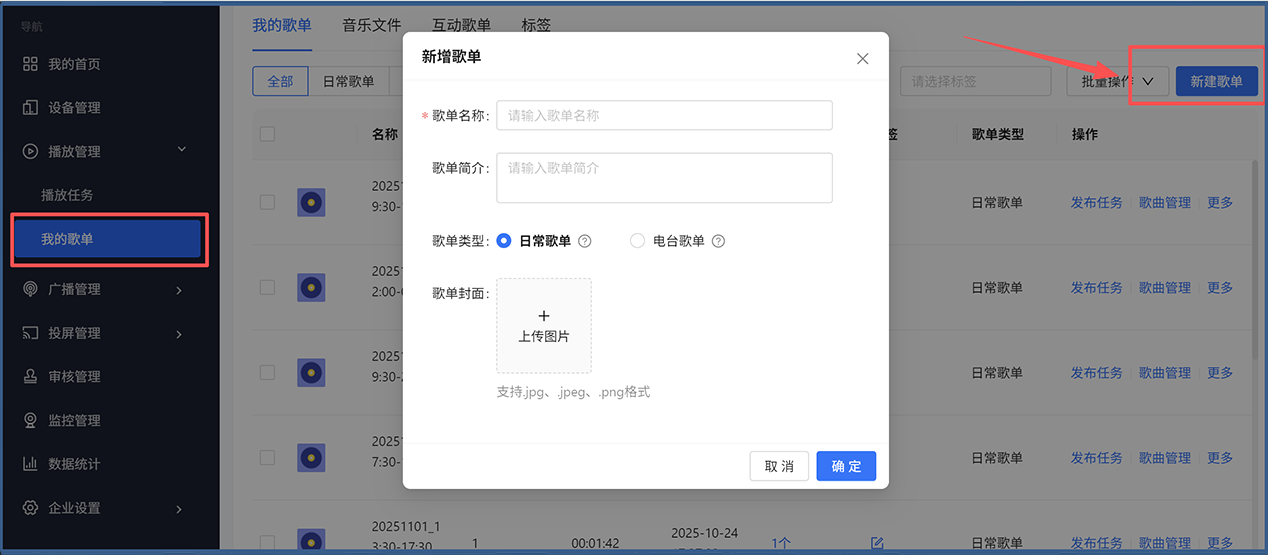The width and height of the screenshot is (1268, 555).
Task: Click help icon next to 日常歌单 radio
Action: point(585,241)
